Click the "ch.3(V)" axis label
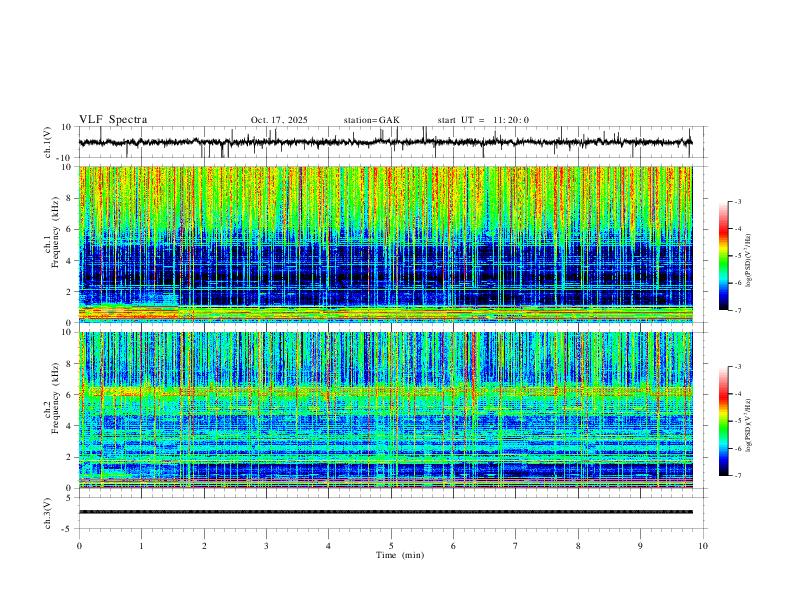The image size is (792, 612). pyautogui.click(x=48, y=513)
